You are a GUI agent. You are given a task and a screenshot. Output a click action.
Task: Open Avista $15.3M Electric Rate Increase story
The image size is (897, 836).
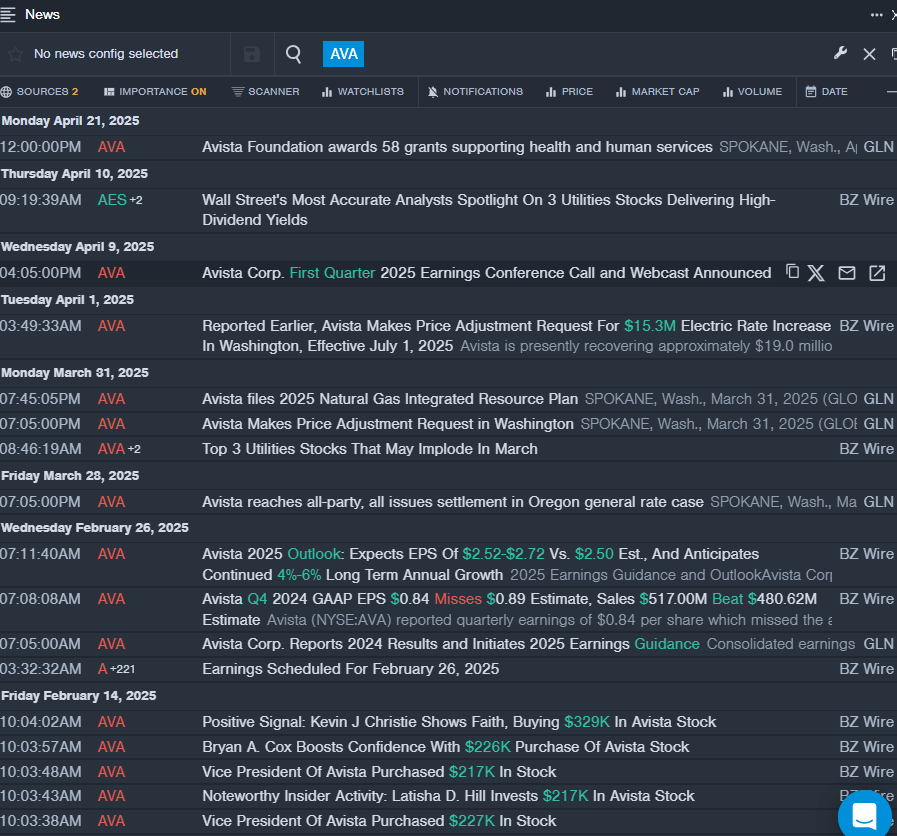coord(517,336)
